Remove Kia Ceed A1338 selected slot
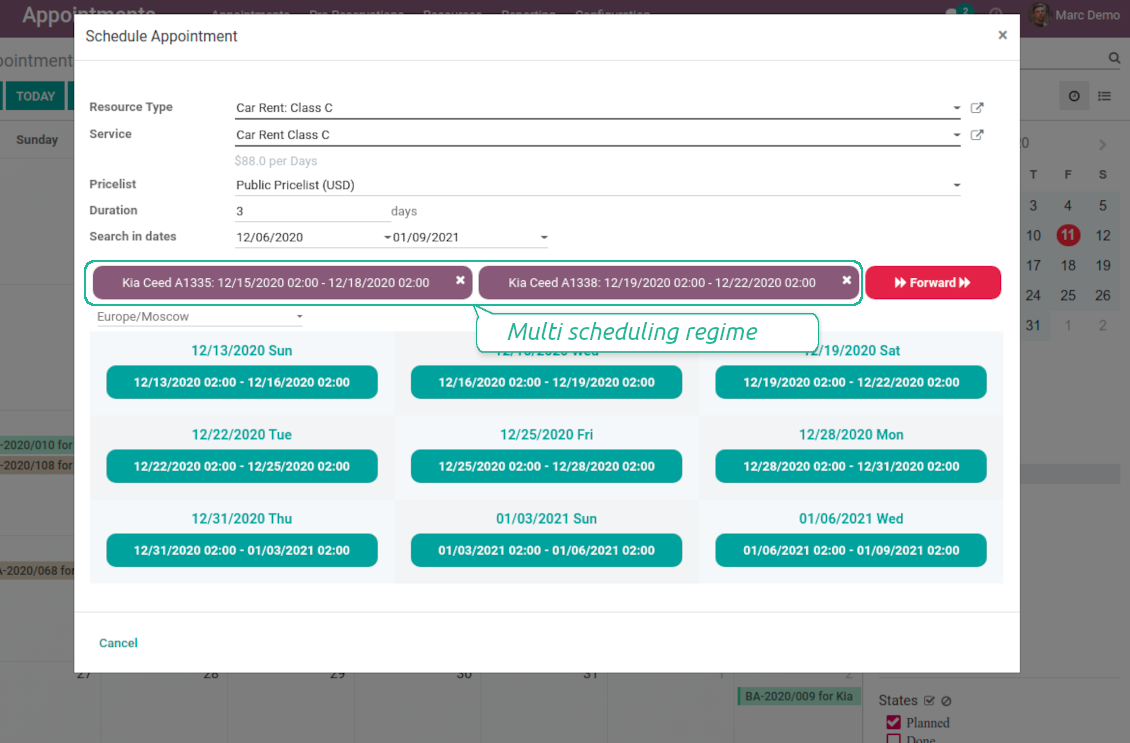Image resolution: width=1130 pixels, height=743 pixels. coord(846,281)
